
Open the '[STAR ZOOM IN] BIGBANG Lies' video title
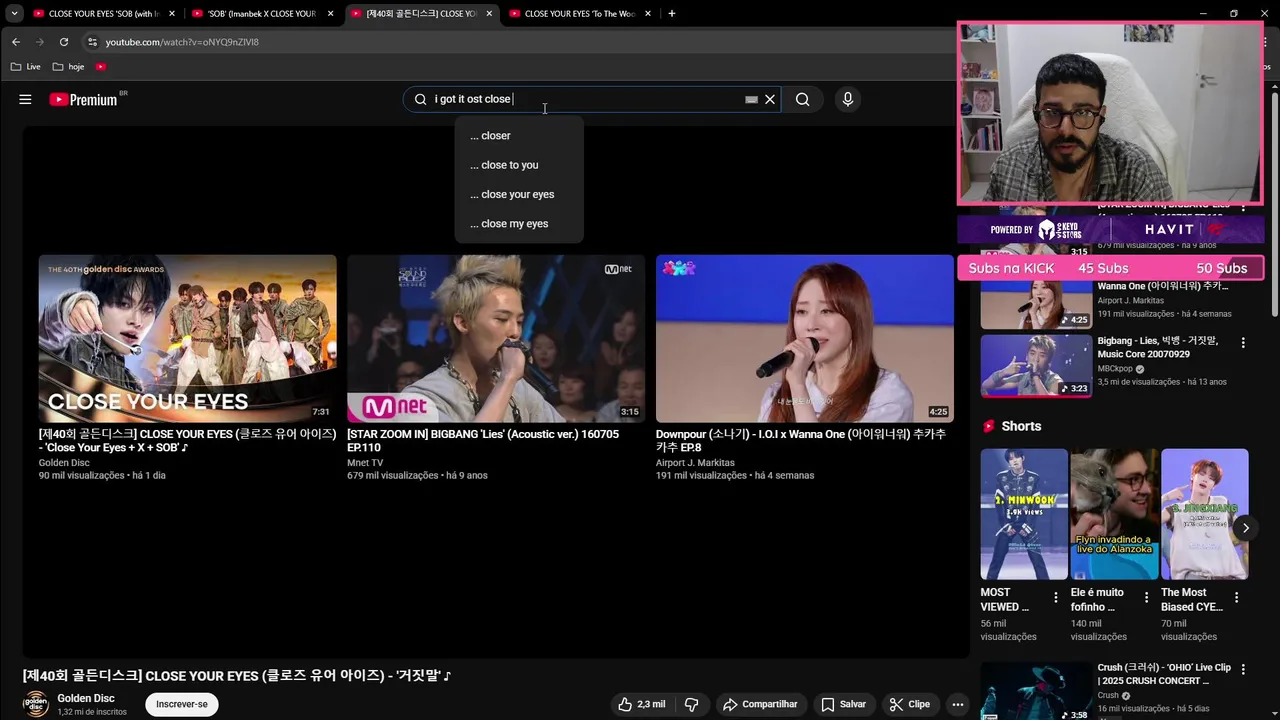[483, 441]
